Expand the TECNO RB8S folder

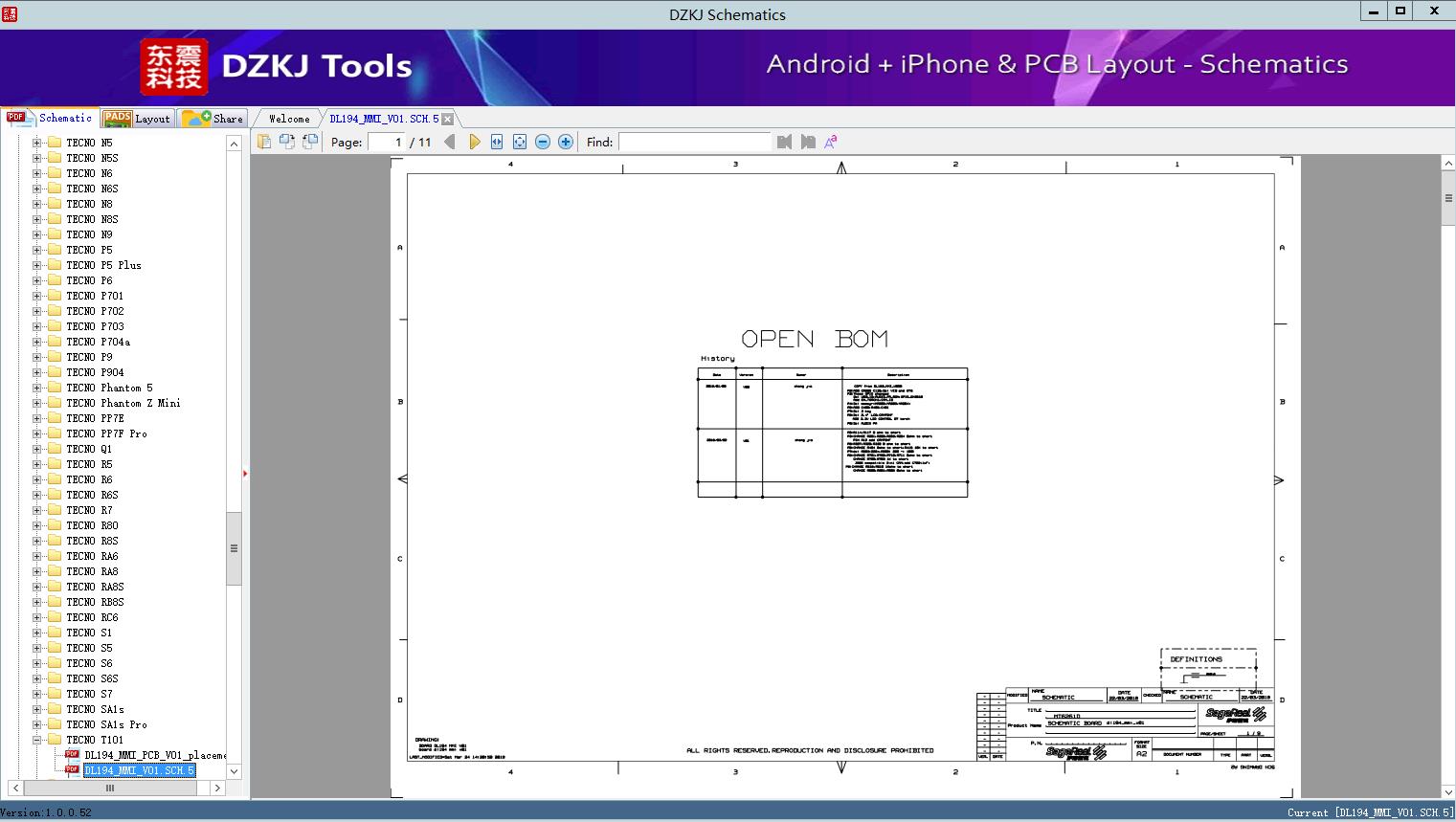[x=37, y=602]
